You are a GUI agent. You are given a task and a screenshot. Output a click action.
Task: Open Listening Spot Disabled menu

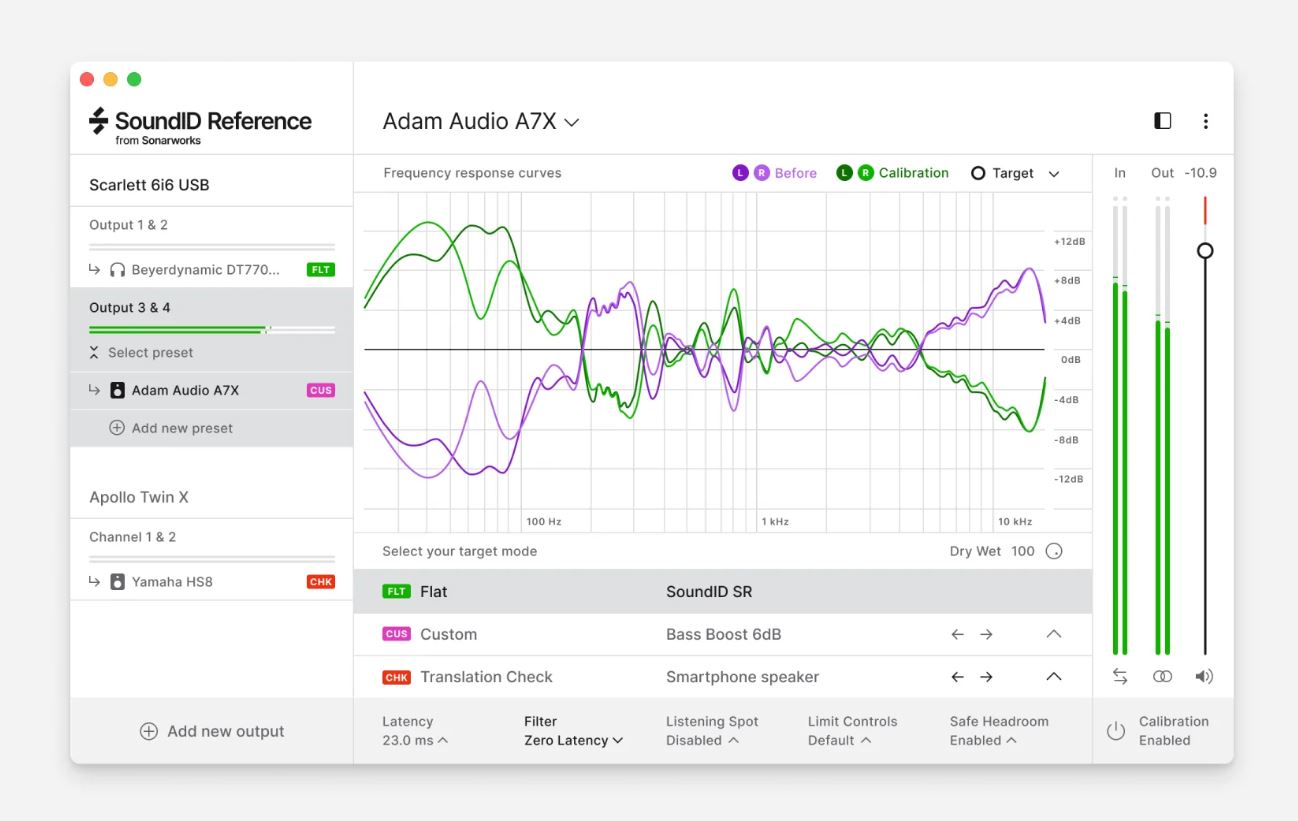pos(712,731)
